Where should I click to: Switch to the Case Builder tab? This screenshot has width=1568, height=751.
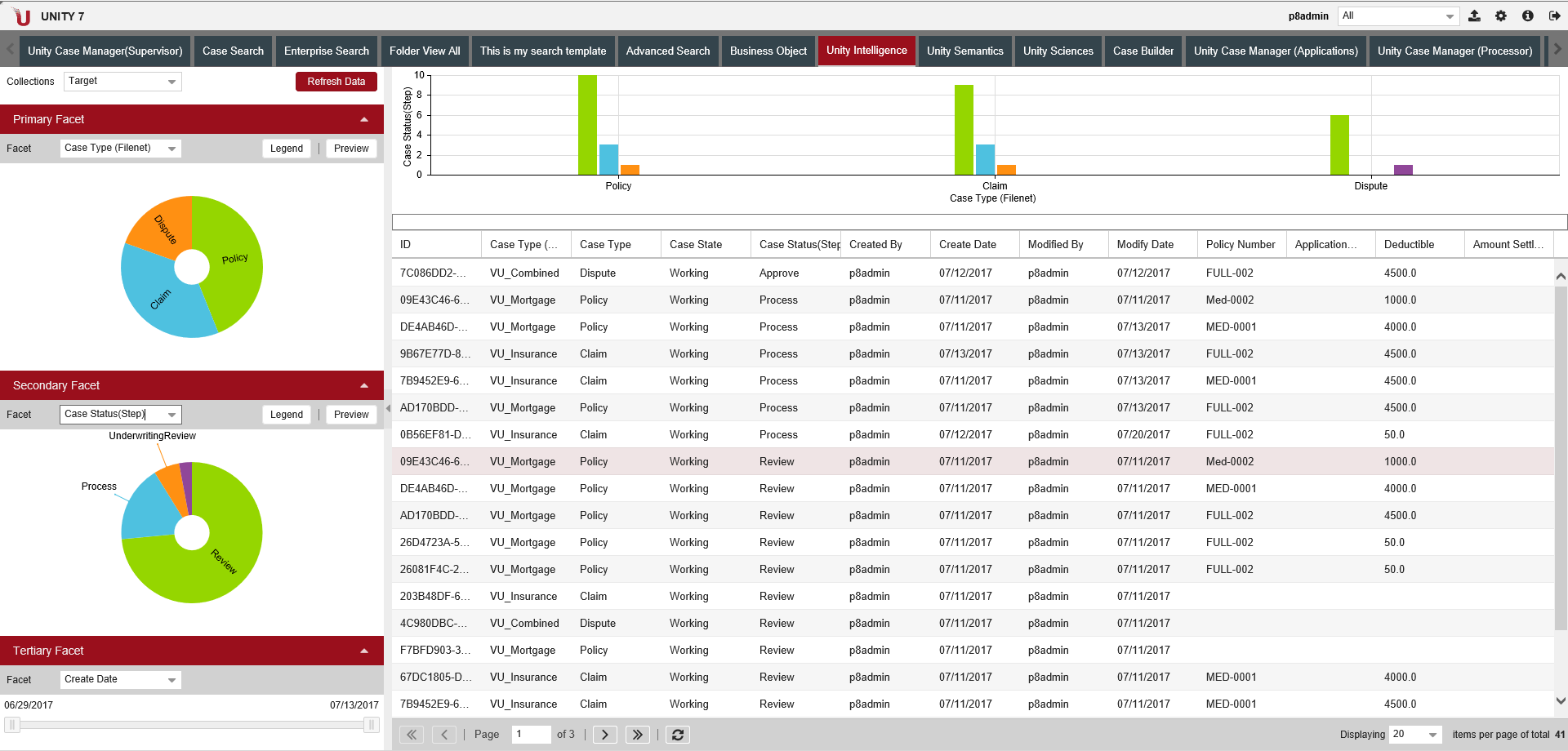coord(1143,51)
